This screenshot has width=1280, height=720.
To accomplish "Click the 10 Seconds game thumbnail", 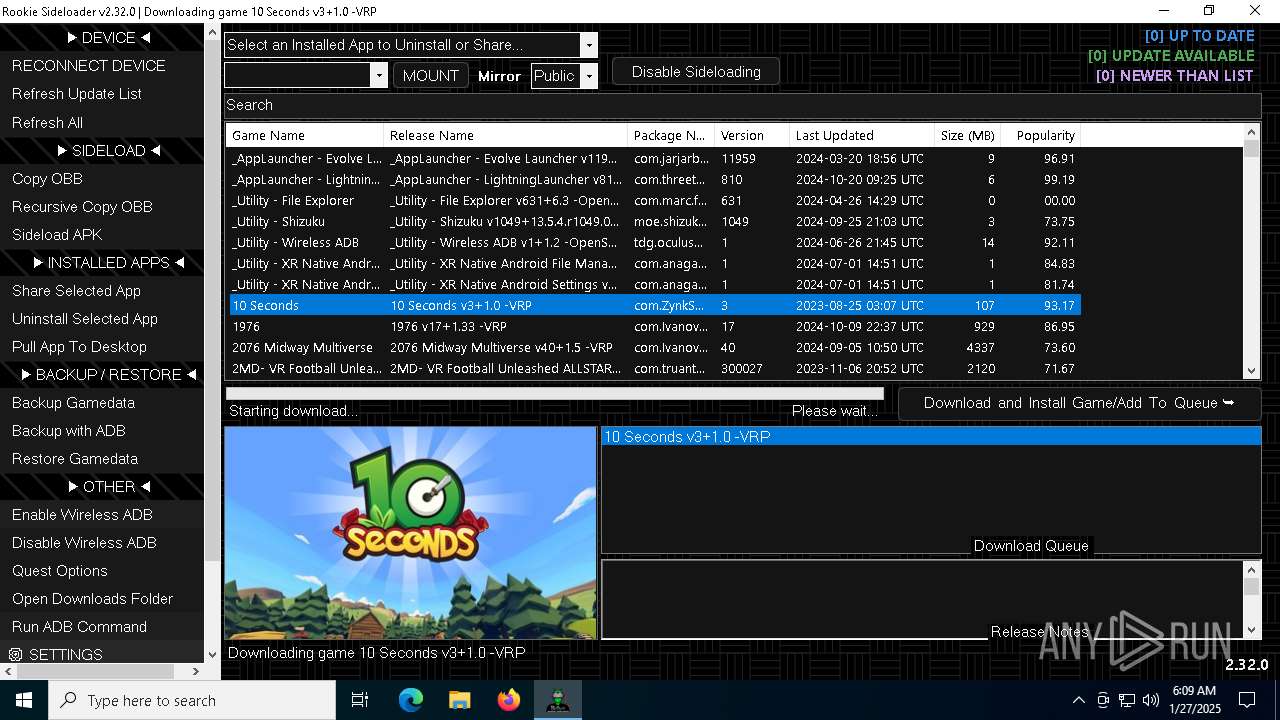I will click(410, 533).
